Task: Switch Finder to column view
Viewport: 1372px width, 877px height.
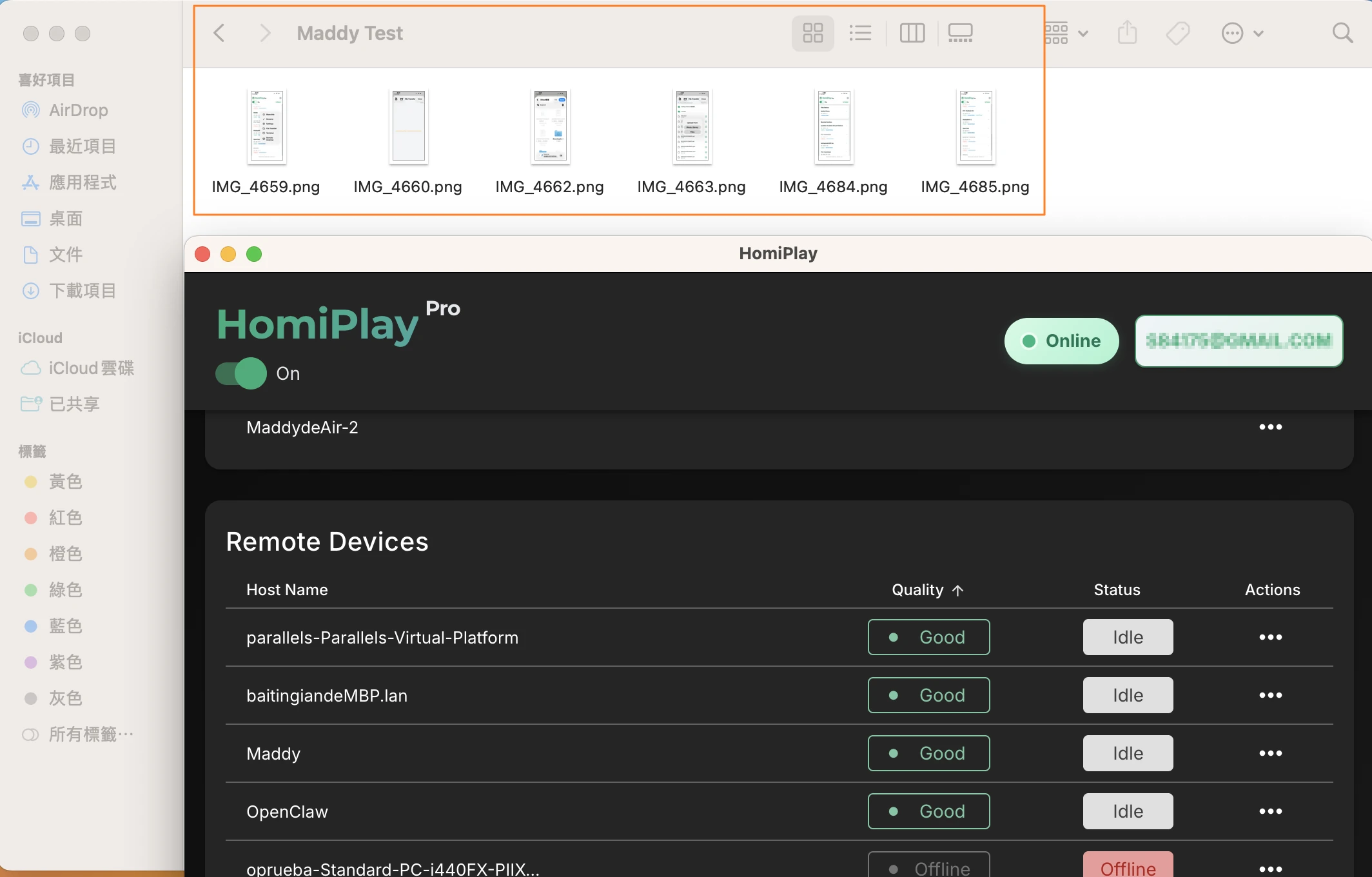Action: [912, 33]
